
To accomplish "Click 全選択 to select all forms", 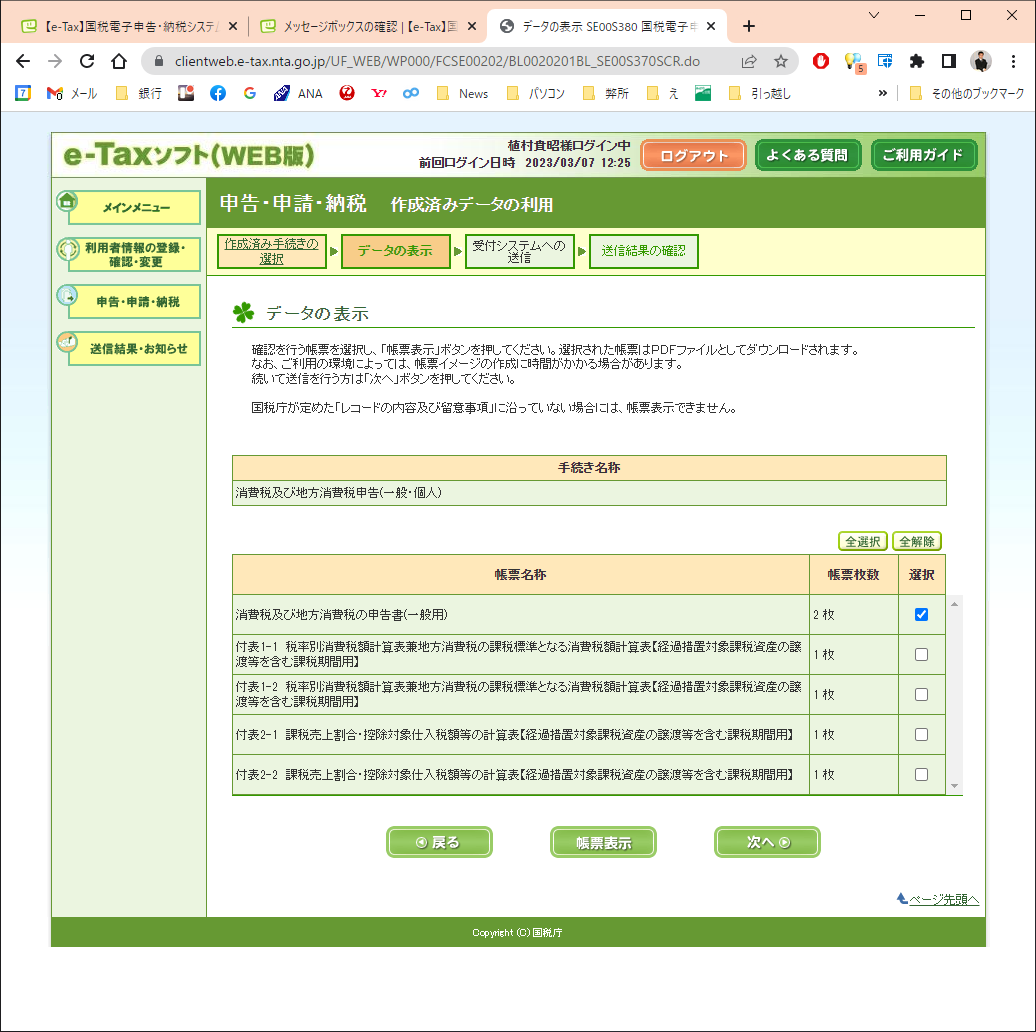I will click(x=862, y=542).
